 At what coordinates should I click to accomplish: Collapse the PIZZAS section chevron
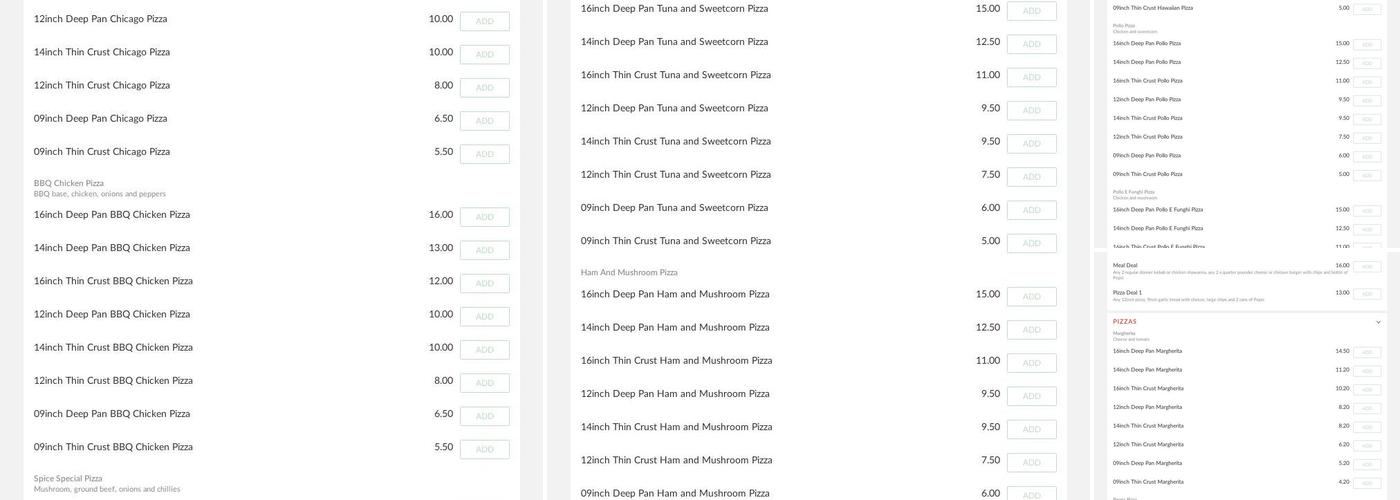click(1378, 322)
